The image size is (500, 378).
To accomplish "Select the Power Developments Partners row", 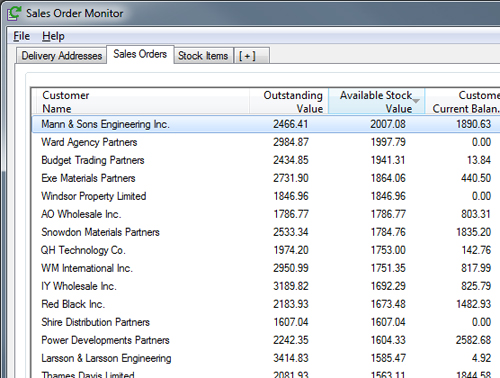I will (266, 340).
